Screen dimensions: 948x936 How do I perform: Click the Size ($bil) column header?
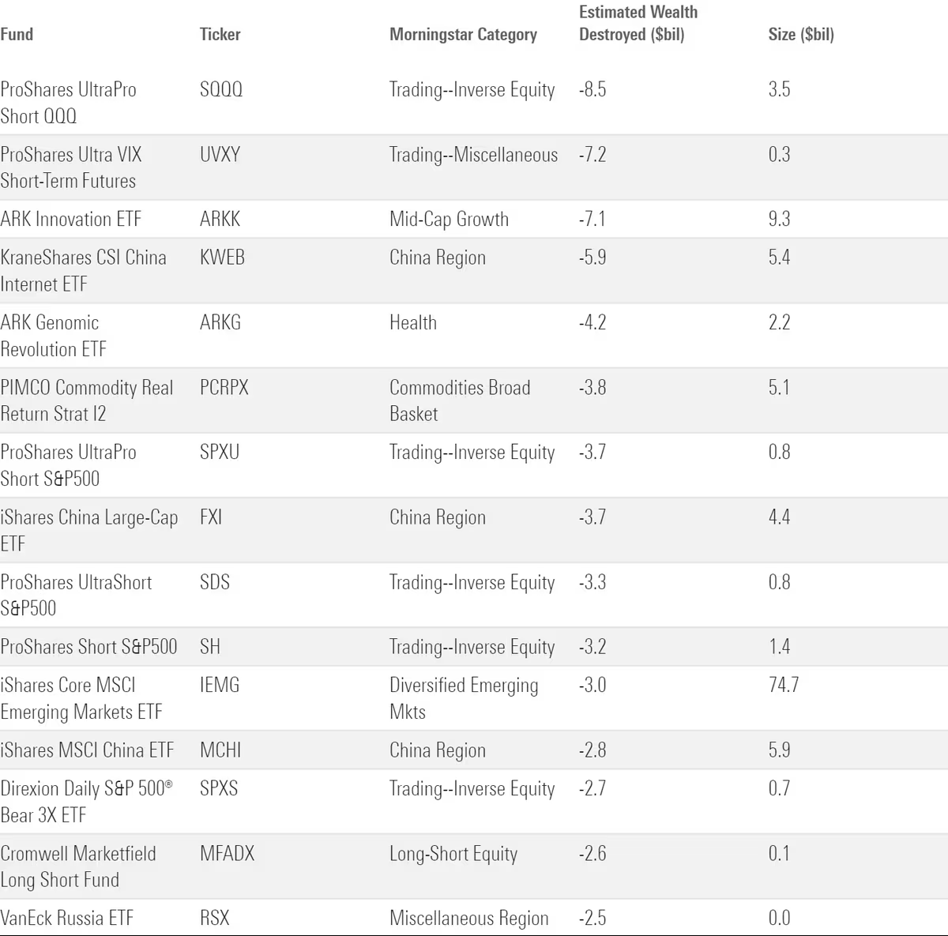coord(801,34)
